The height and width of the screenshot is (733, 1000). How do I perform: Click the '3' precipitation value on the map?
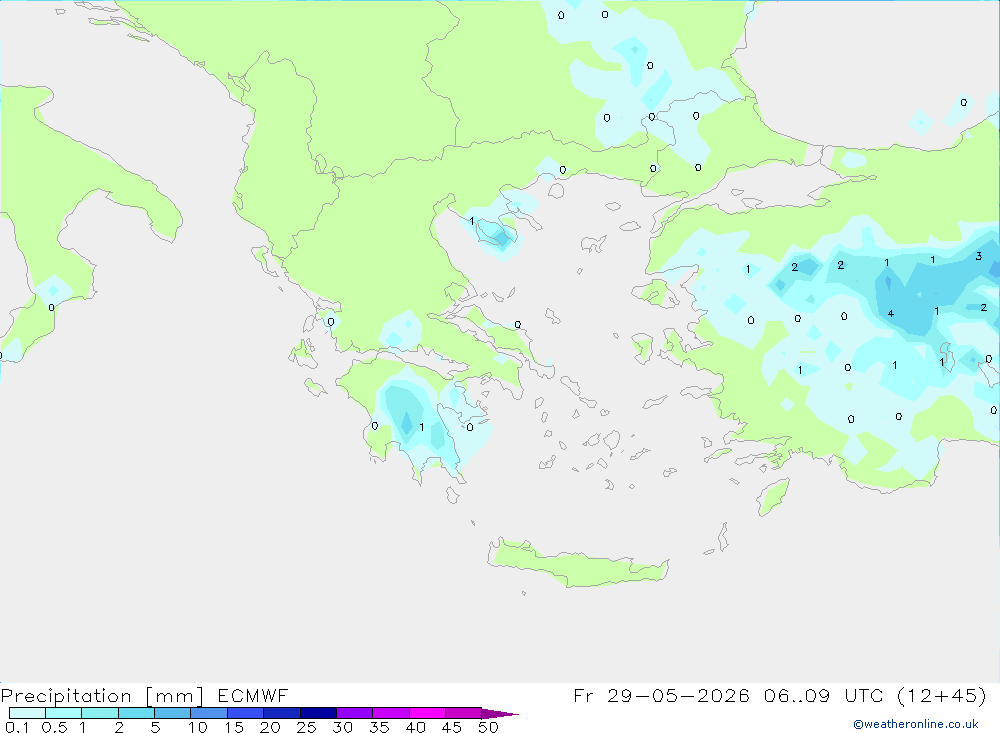pos(979,256)
